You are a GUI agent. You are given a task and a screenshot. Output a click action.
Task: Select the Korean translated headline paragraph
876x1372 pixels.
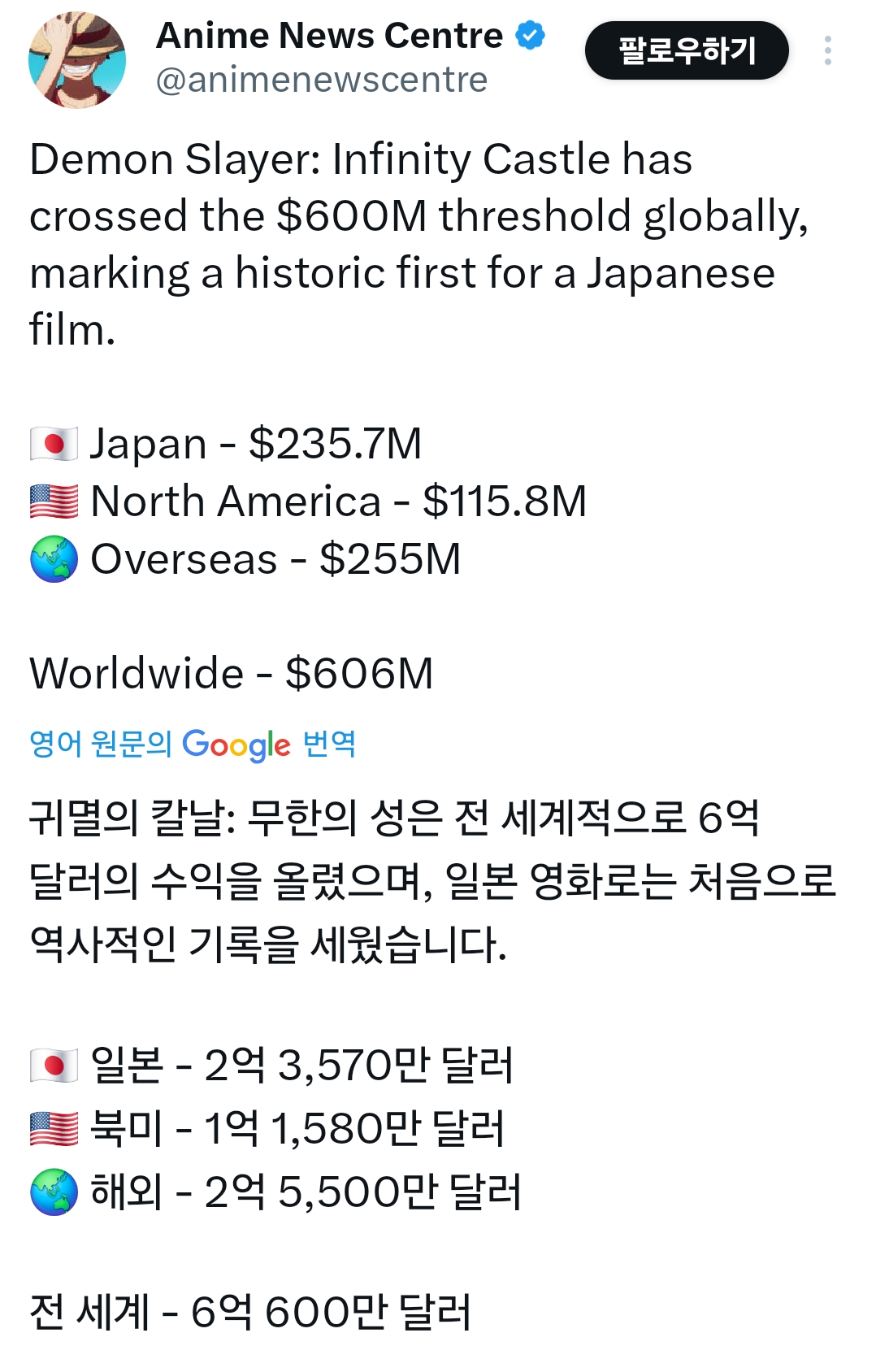coord(432,881)
